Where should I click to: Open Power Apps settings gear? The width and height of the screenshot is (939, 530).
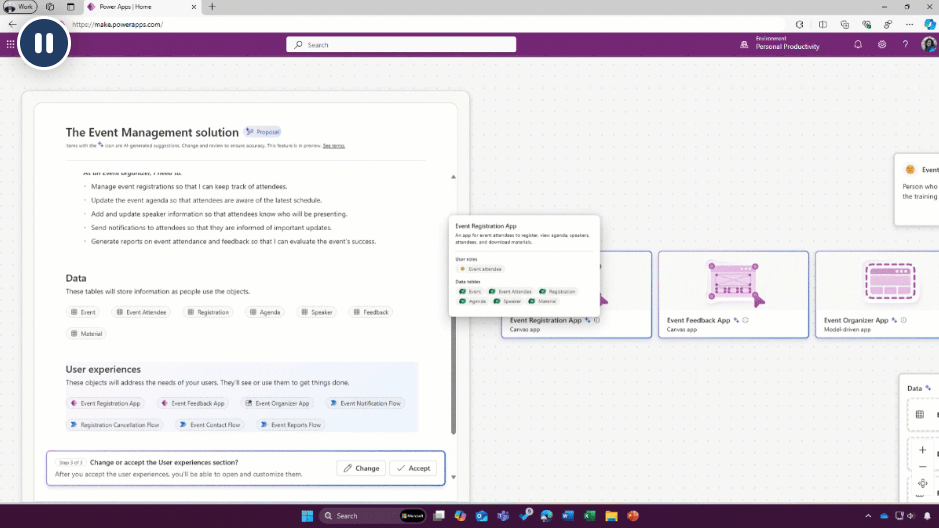[882, 44]
